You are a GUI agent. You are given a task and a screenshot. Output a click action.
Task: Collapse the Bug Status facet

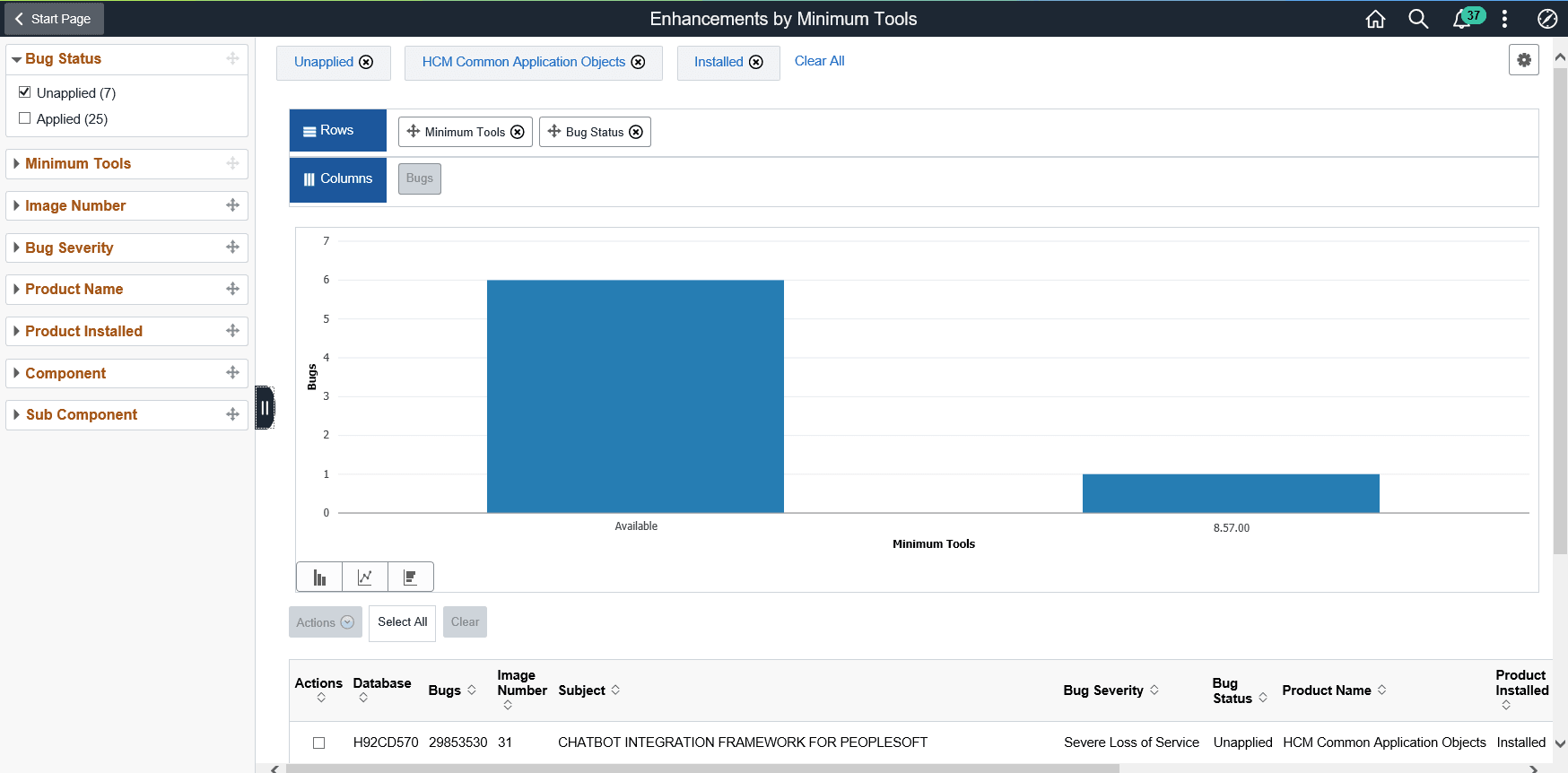click(x=16, y=59)
